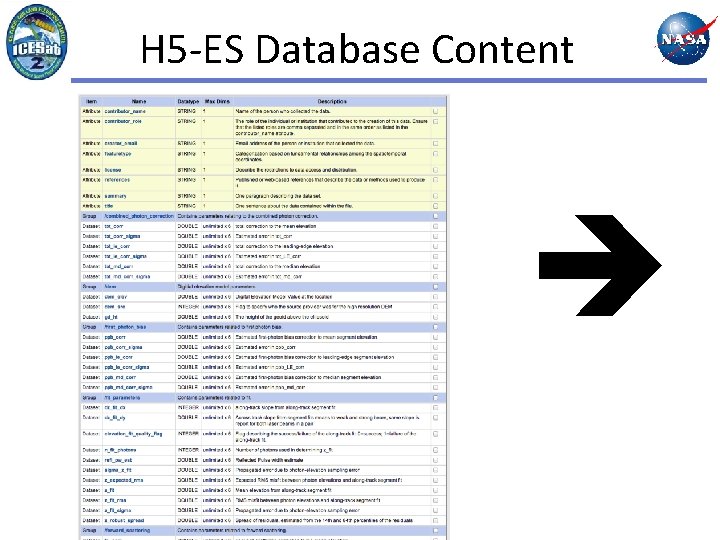Click the Name column header
The image size is (720, 540).
pyautogui.click(x=139, y=101)
